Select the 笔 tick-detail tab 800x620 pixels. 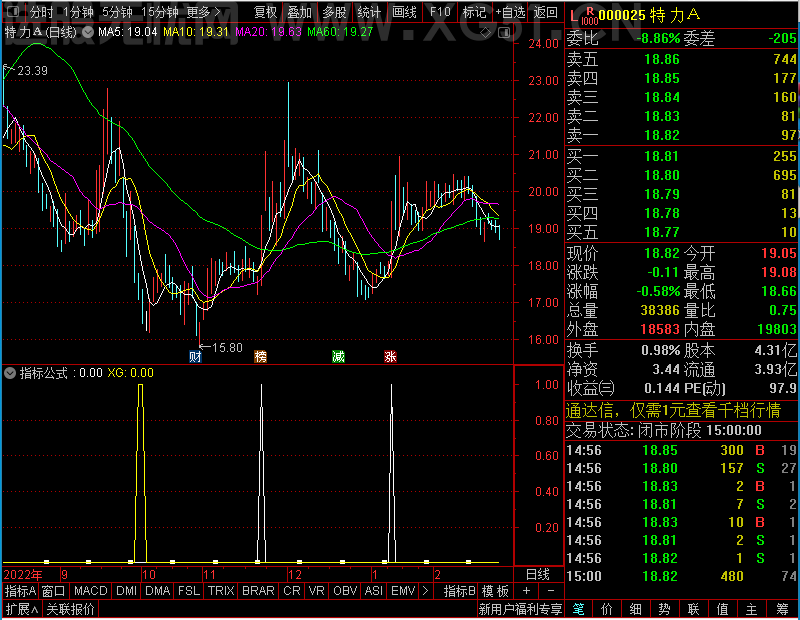click(578, 609)
